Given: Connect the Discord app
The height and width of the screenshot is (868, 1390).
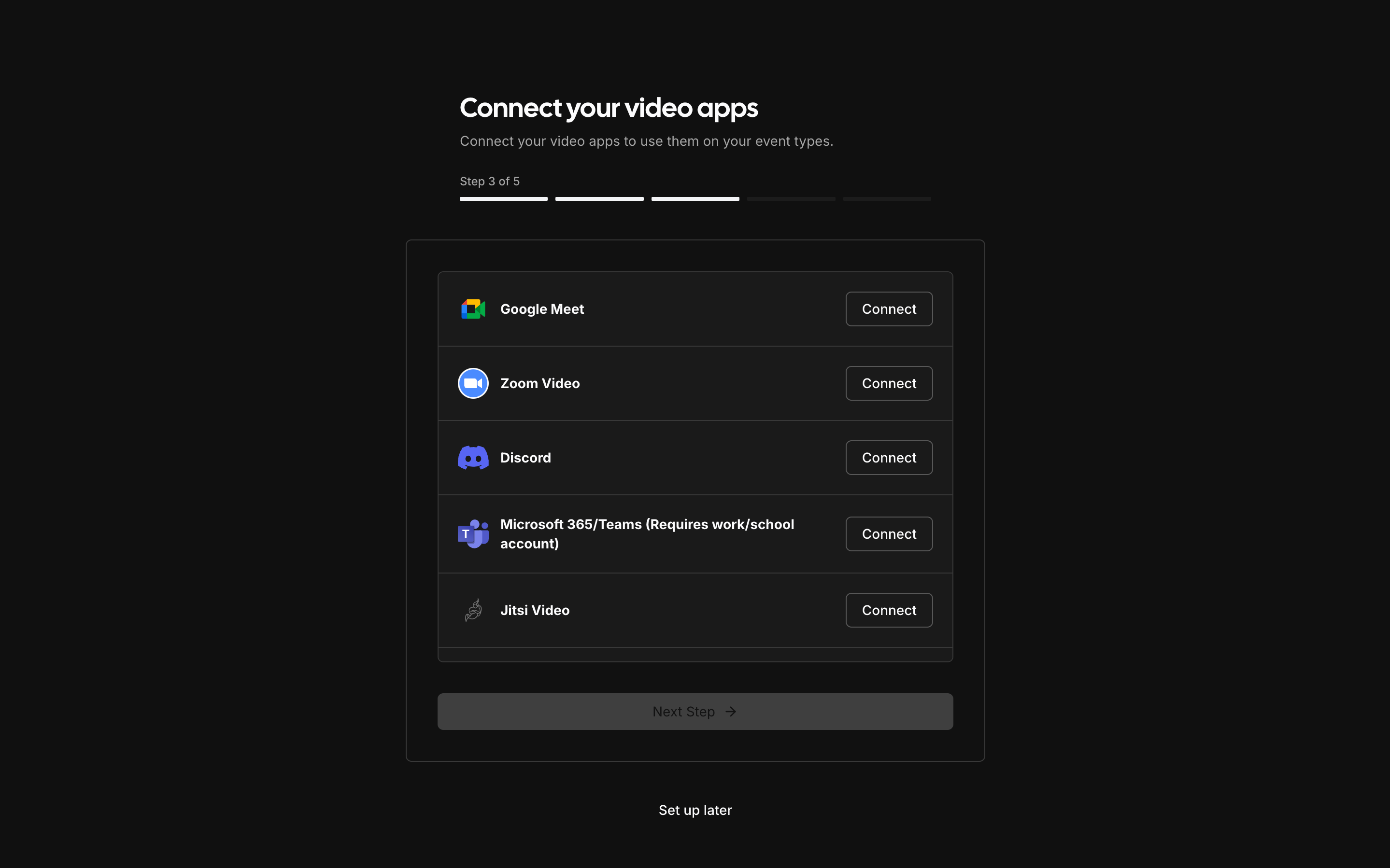Looking at the screenshot, I should pyautogui.click(x=888, y=458).
